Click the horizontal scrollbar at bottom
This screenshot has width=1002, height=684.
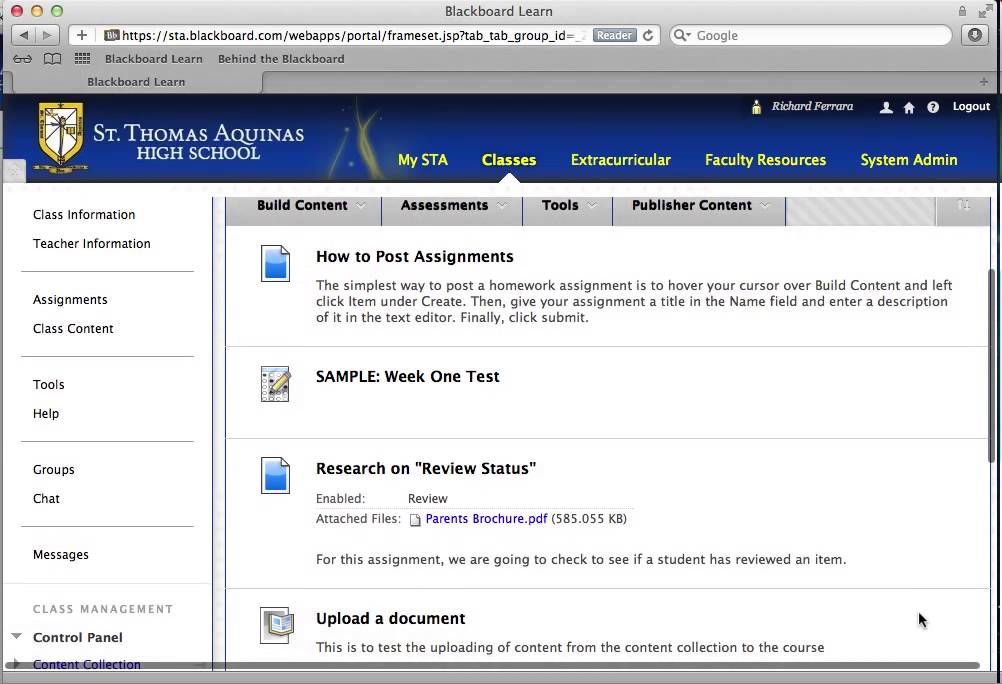pos(492,665)
